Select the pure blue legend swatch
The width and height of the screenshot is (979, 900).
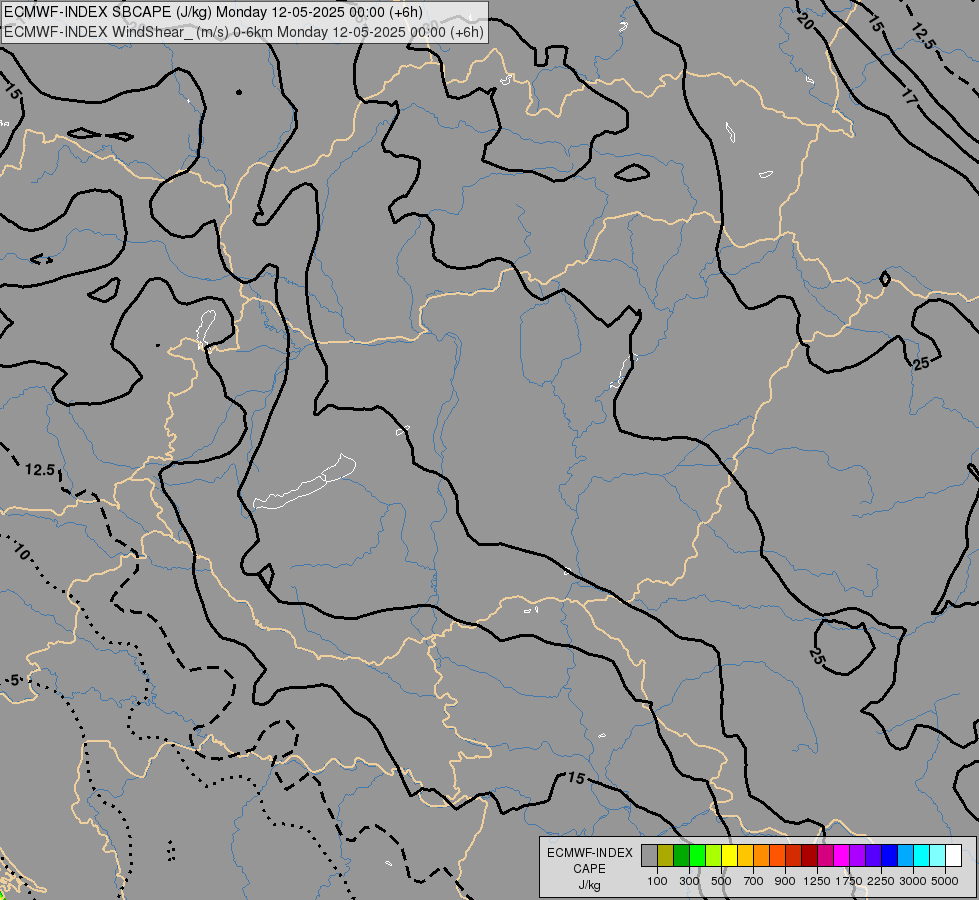point(890,856)
